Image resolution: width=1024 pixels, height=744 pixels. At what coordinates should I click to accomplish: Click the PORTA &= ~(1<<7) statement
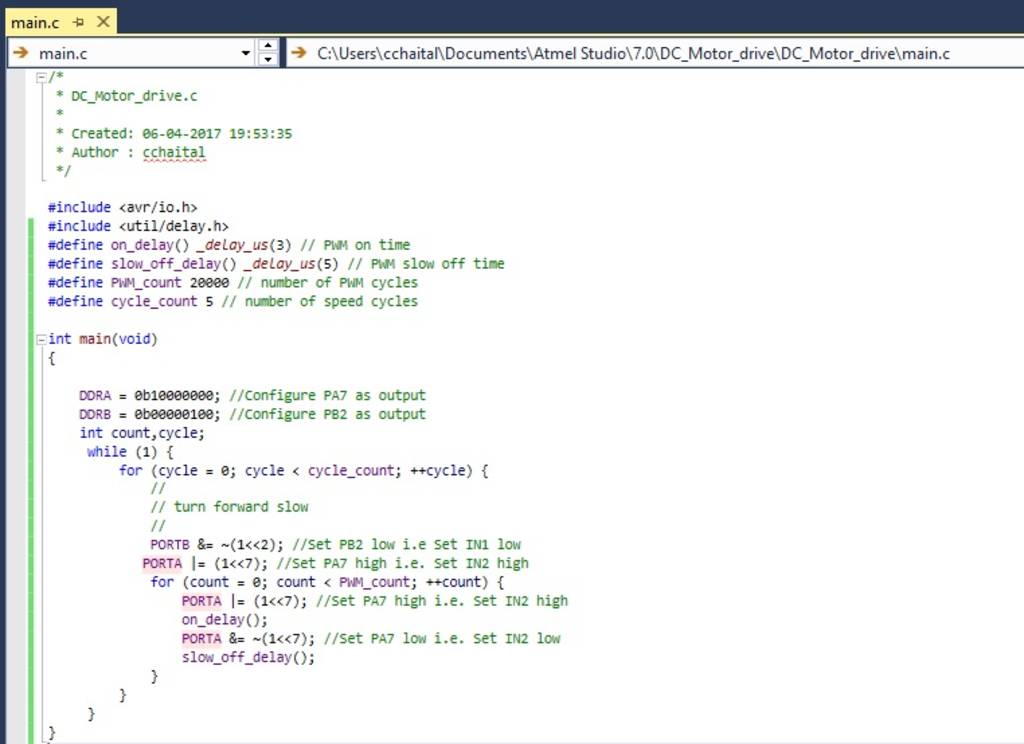248,639
